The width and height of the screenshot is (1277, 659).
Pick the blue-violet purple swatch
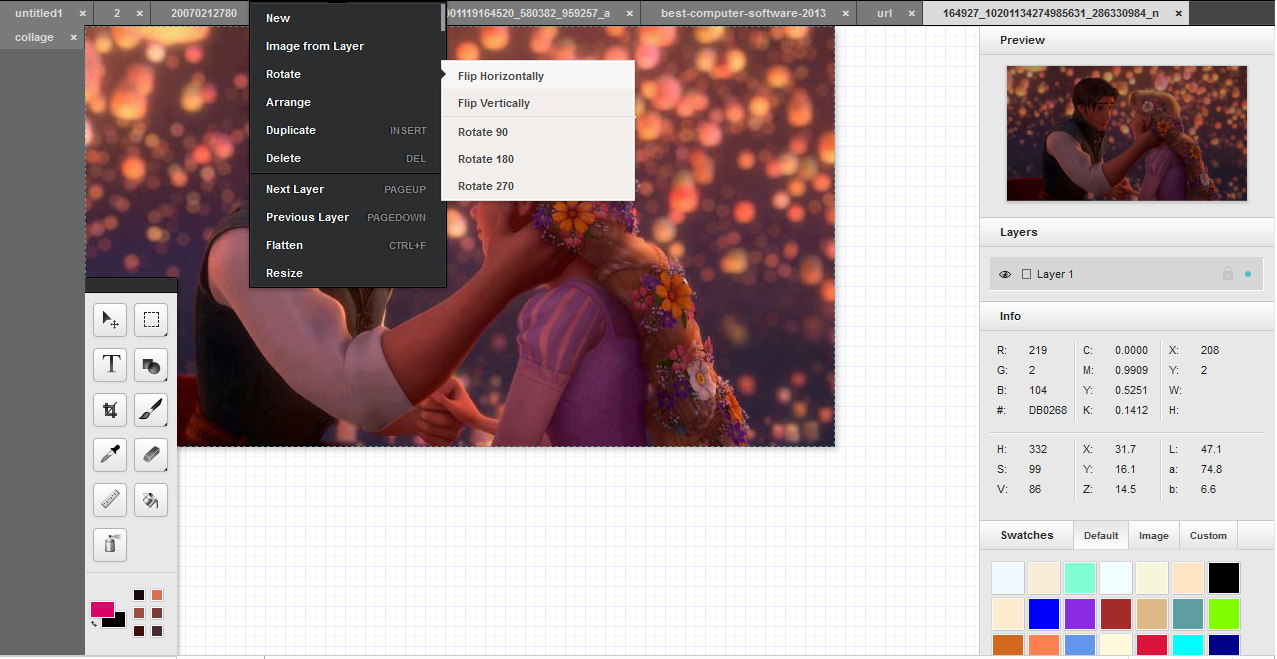tap(1080, 614)
